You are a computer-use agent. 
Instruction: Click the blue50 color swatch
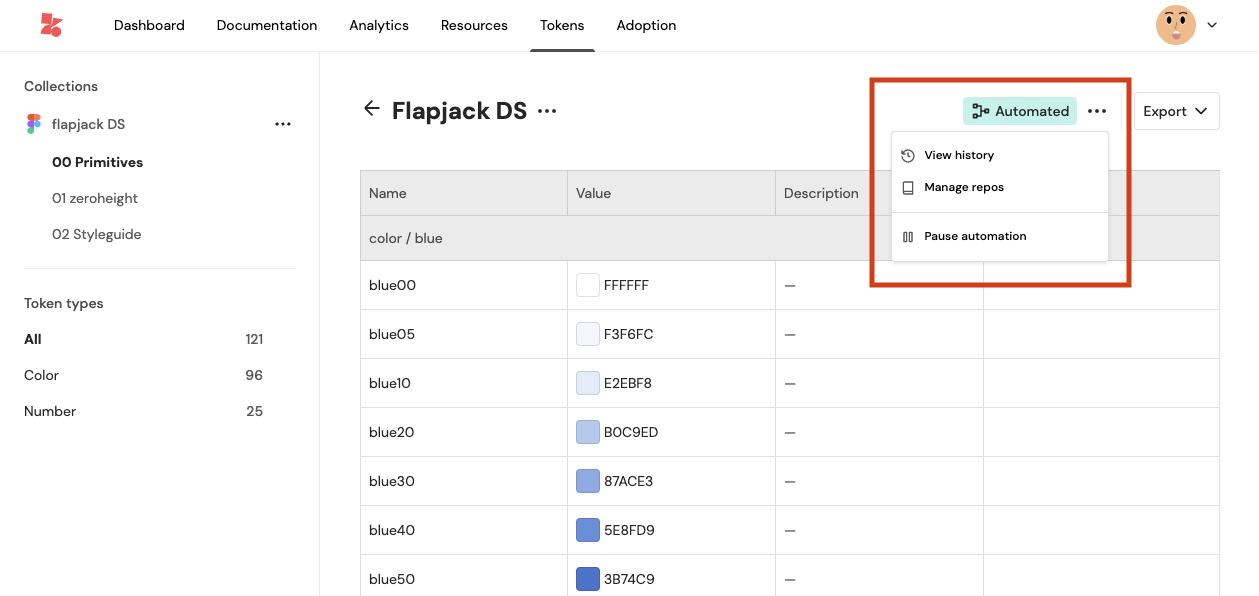point(588,579)
